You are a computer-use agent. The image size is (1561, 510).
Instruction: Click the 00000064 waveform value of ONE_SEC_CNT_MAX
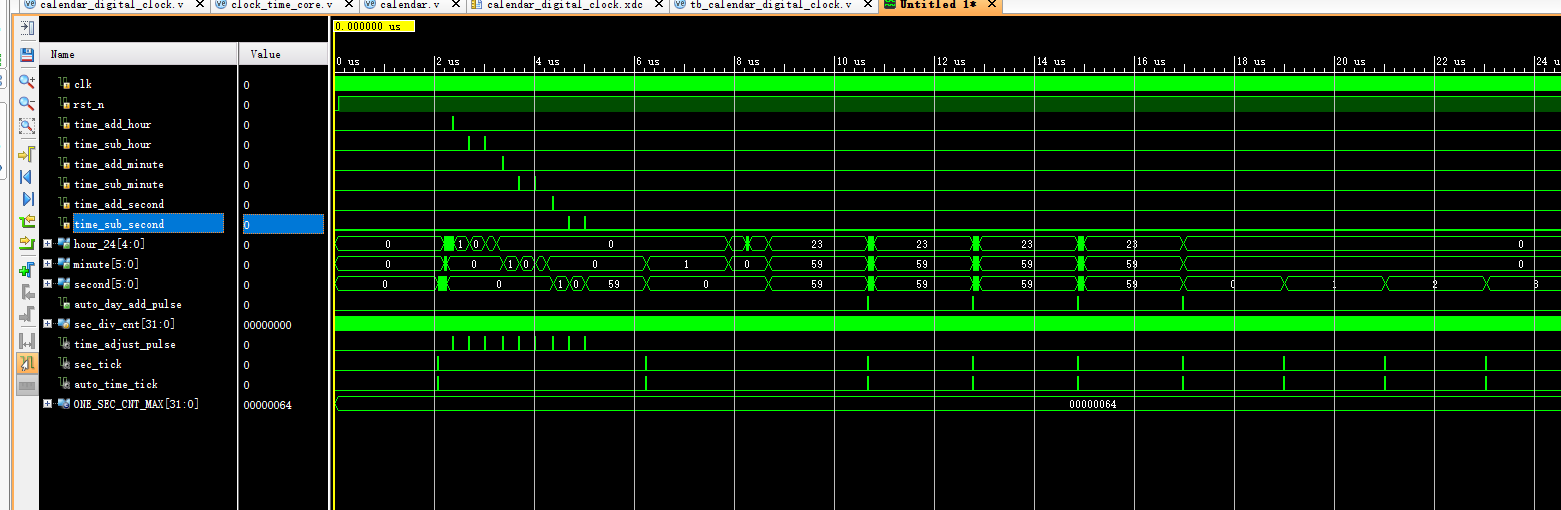[1092, 404]
